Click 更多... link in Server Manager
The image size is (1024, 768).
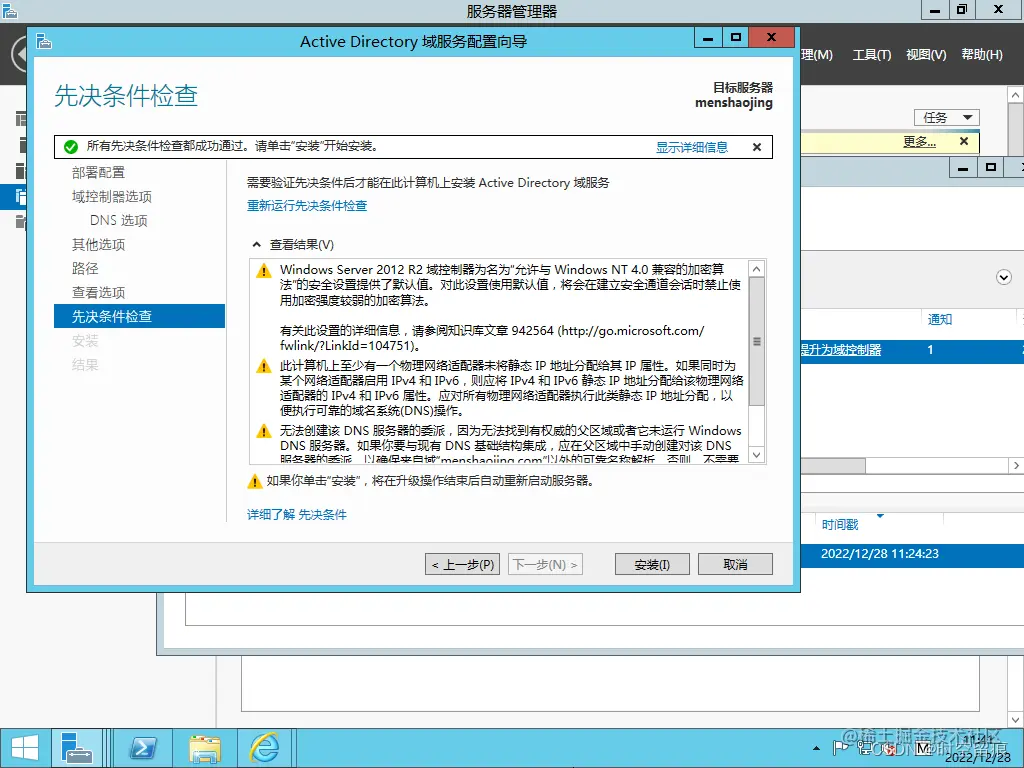coord(920,142)
